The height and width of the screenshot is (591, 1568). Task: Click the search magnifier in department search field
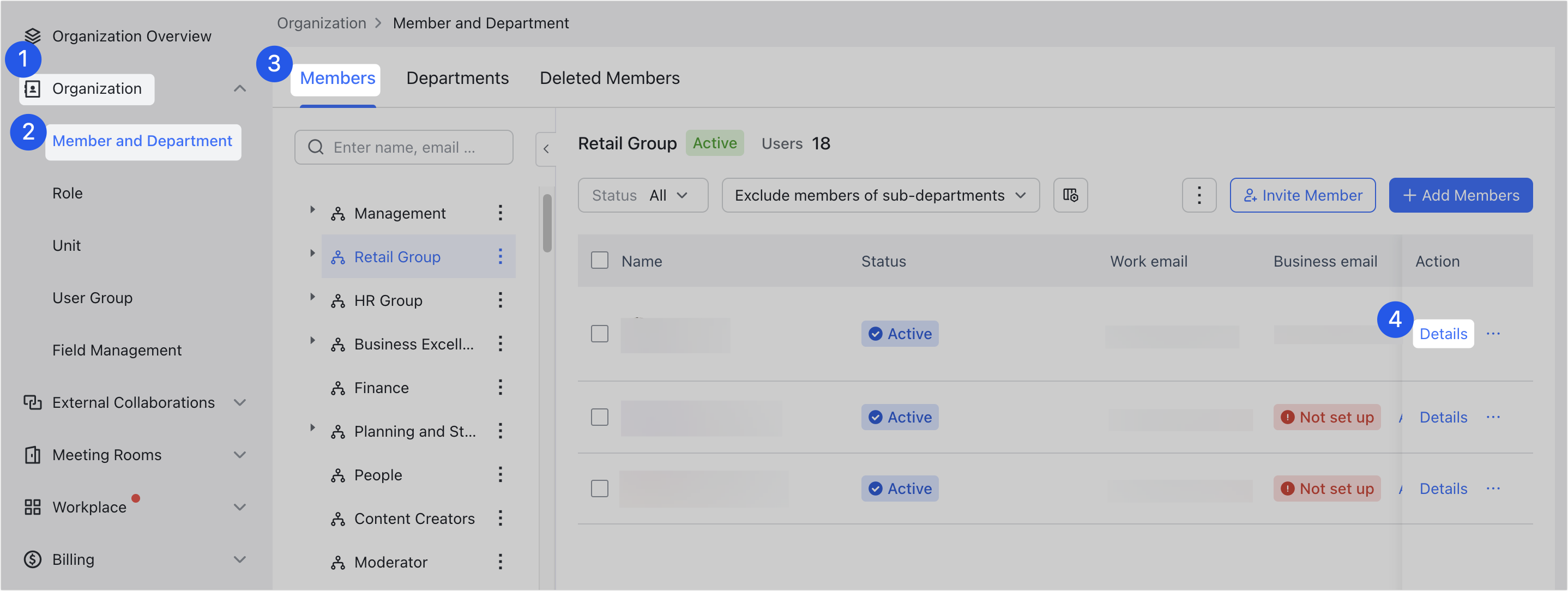(x=315, y=147)
